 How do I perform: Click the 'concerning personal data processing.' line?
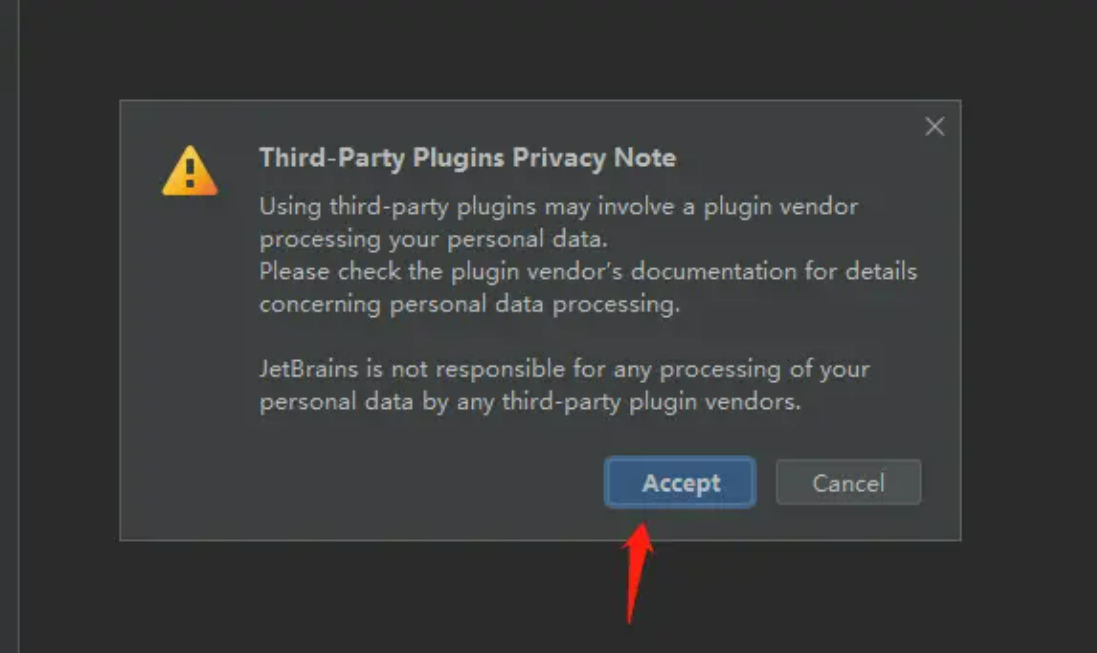tap(469, 304)
